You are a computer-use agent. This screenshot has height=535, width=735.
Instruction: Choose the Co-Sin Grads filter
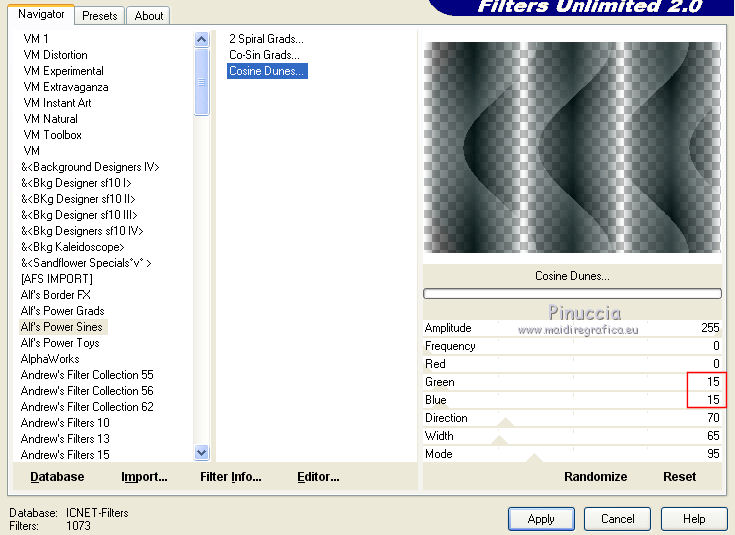(264, 55)
